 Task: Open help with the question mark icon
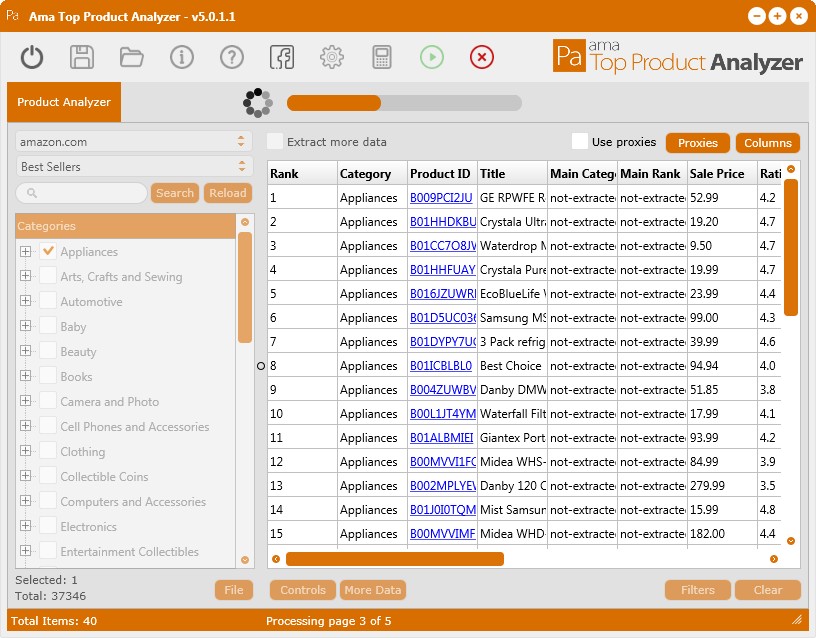232,57
